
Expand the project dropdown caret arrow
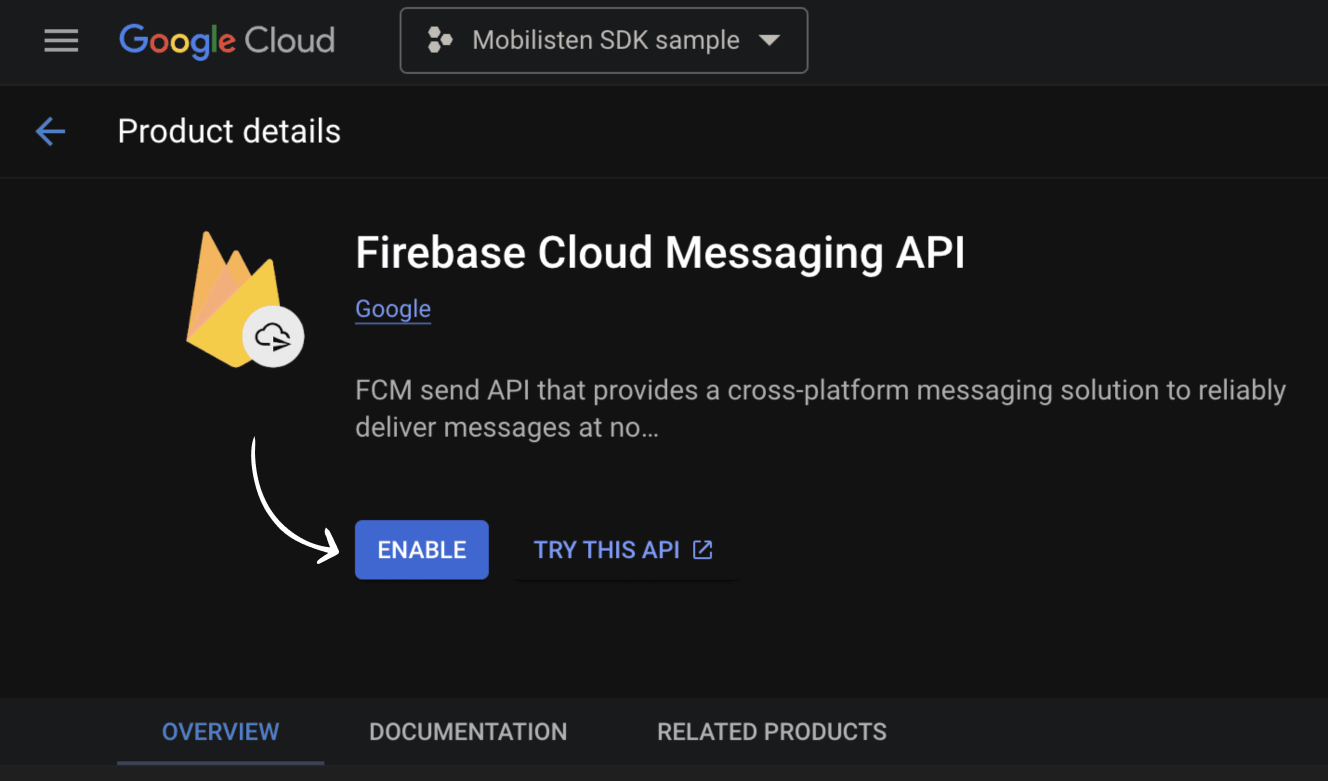point(768,41)
